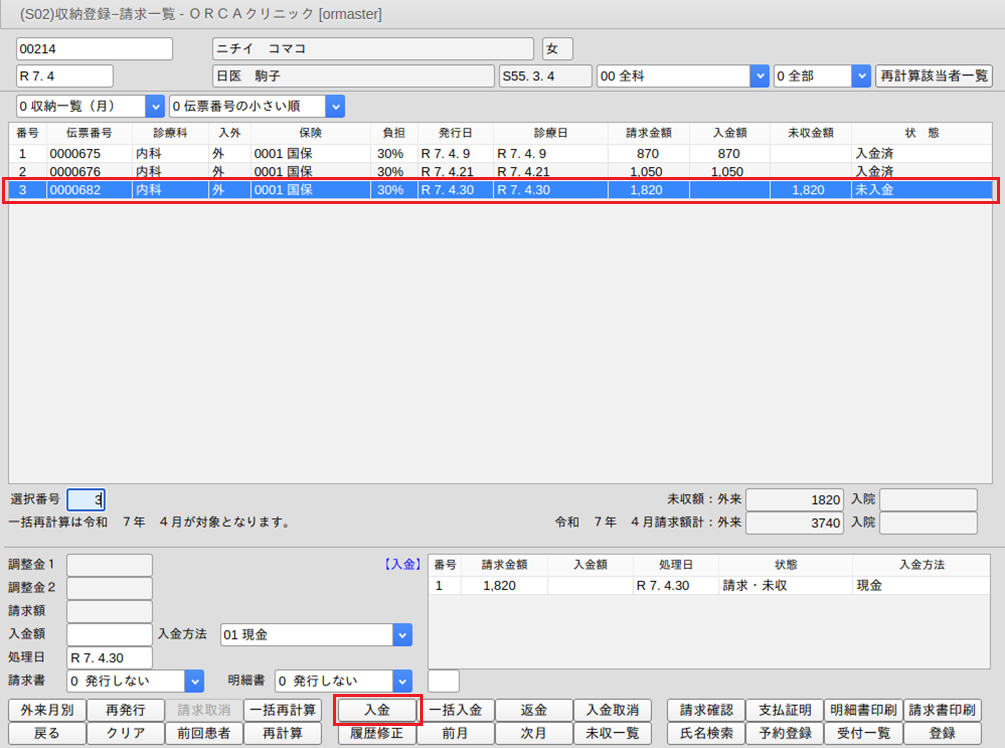1005x748 pixels.
Task: Click the 登録 register button
Action: tap(942, 733)
